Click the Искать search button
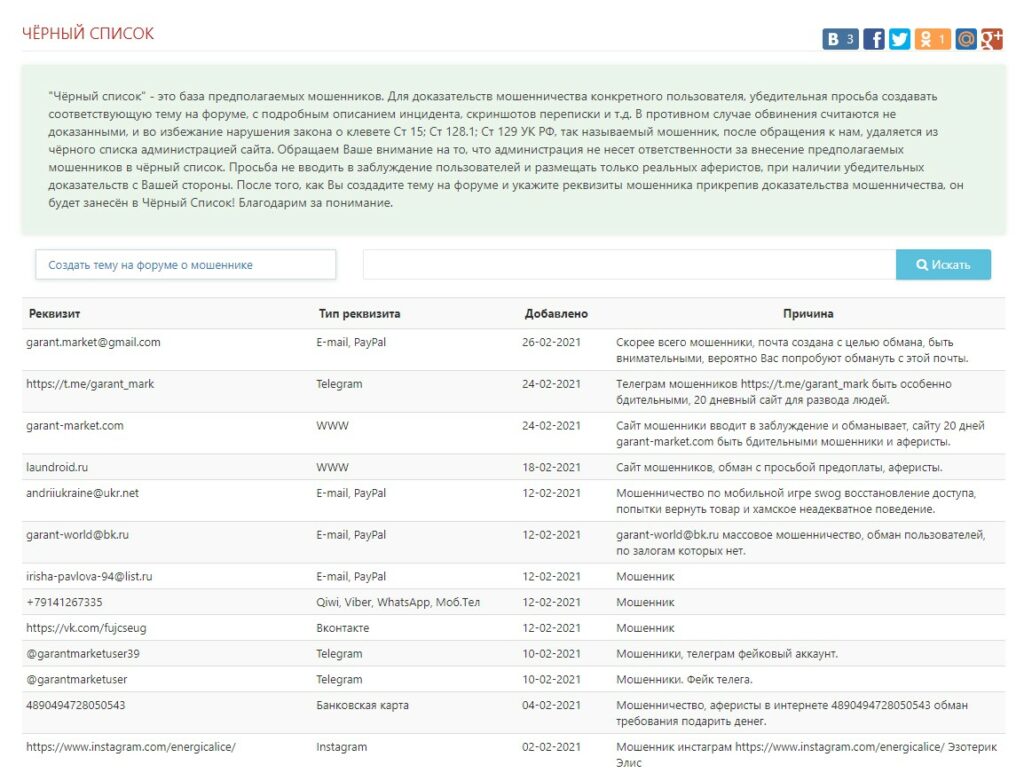 pos(943,265)
